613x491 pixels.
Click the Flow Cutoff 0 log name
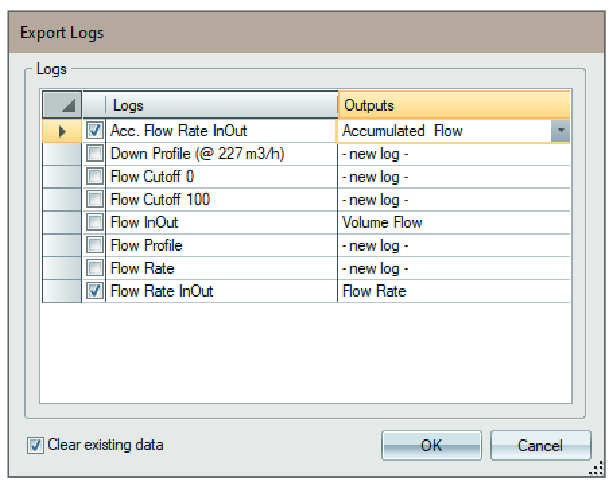[x=152, y=177]
